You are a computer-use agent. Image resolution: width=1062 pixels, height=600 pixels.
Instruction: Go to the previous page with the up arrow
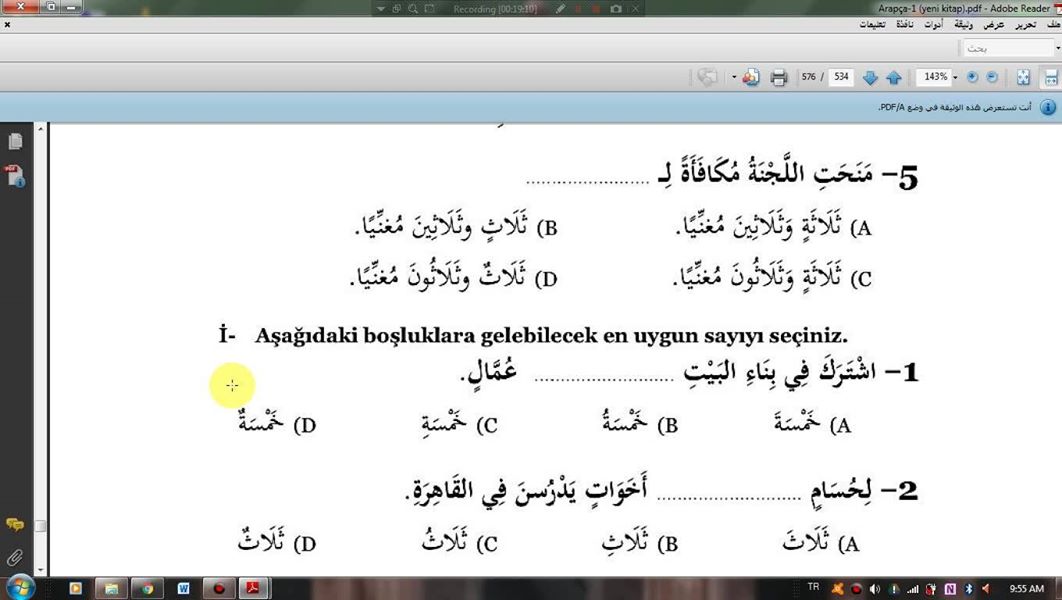[x=893, y=78]
